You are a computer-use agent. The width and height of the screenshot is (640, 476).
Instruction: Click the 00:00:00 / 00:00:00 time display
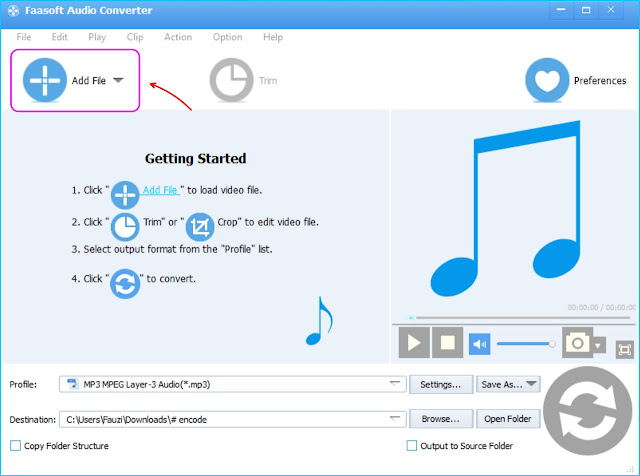[x=602, y=307]
